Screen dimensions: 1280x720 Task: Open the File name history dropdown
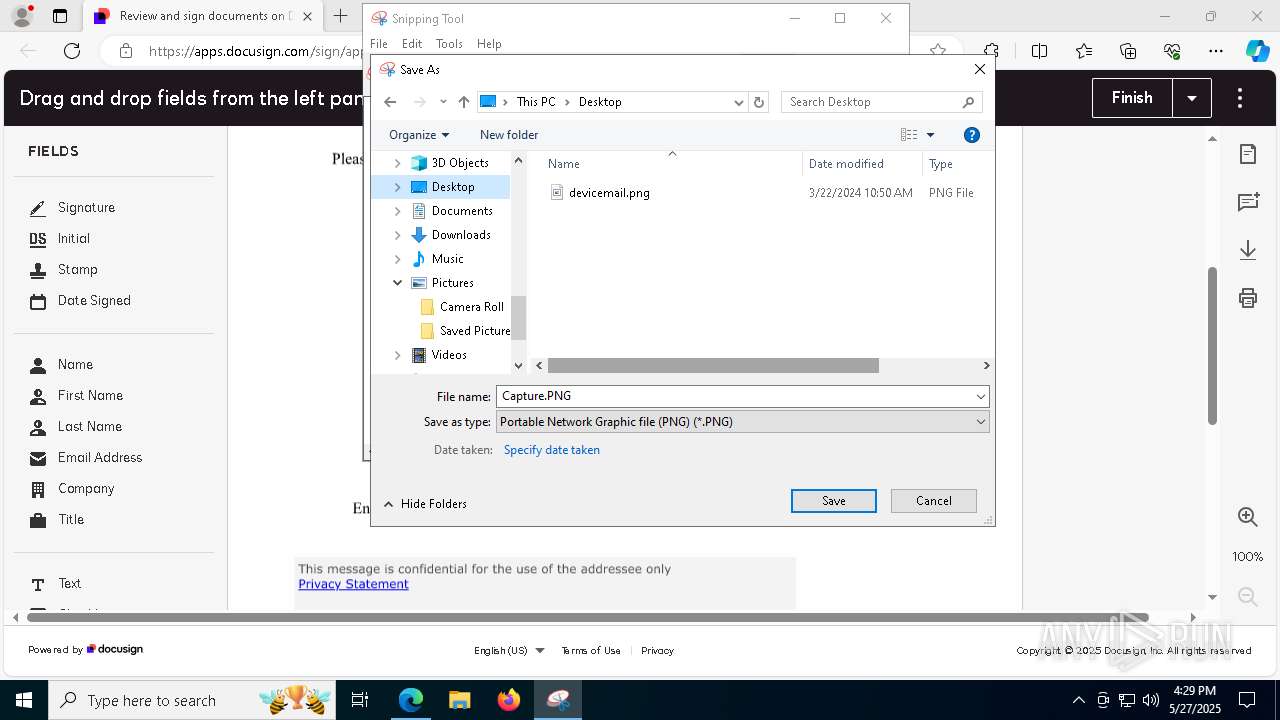(x=980, y=396)
